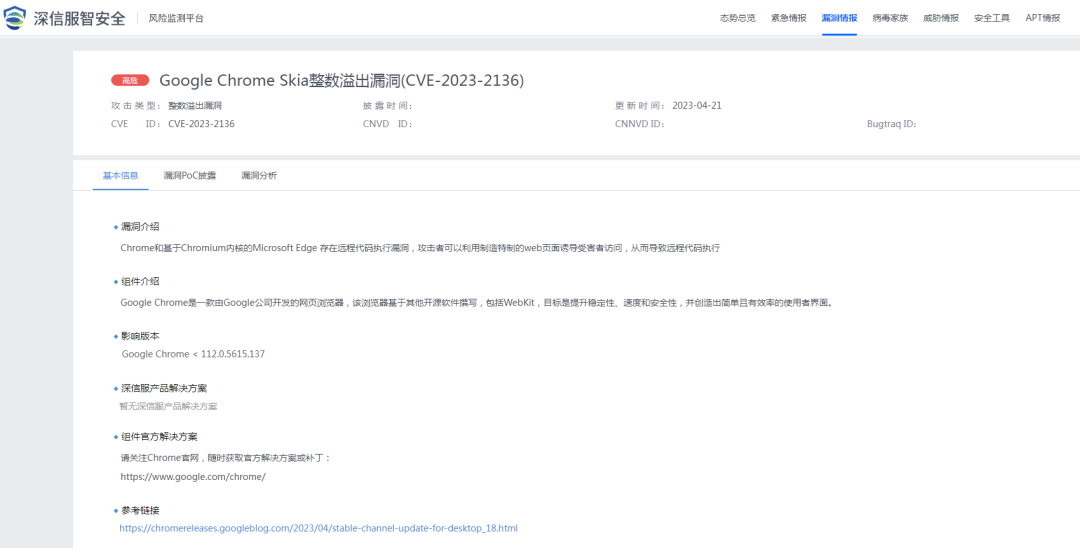Click the update date 2023-04-21

(696, 106)
